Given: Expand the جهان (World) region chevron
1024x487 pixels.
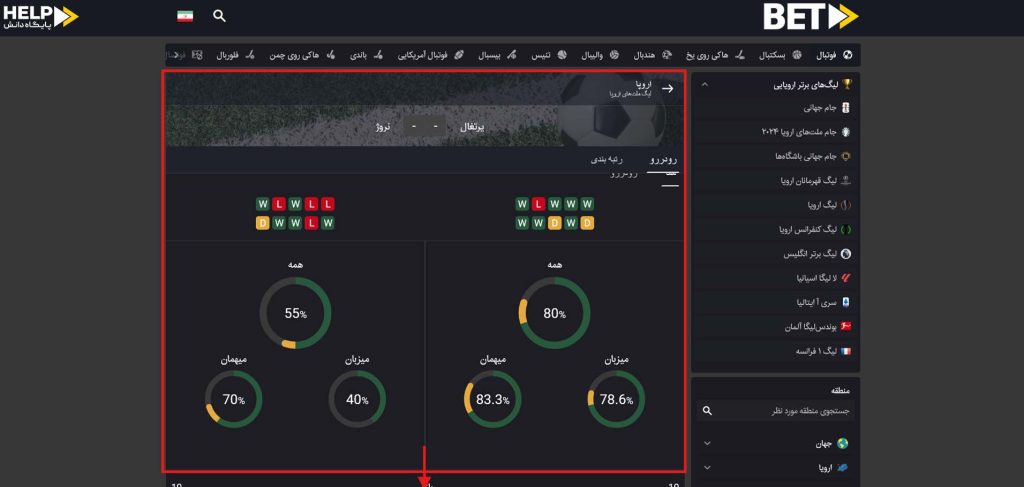Looking at the screenshot, I should tap(707, 444).
